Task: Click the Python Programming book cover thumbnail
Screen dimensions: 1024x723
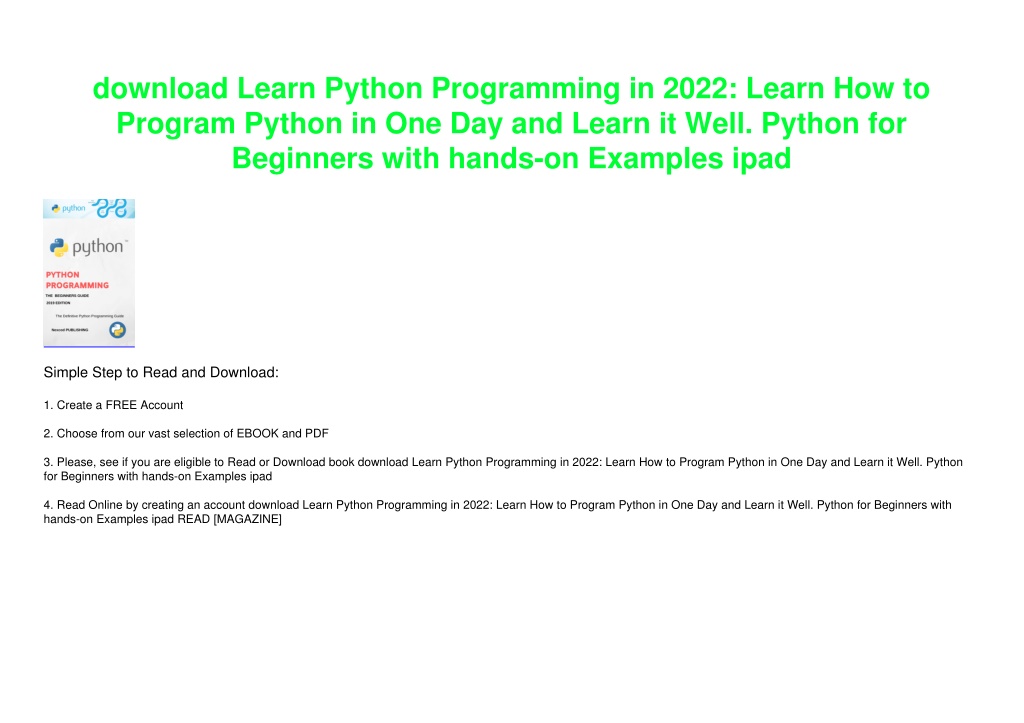Action: click(89, 273)
